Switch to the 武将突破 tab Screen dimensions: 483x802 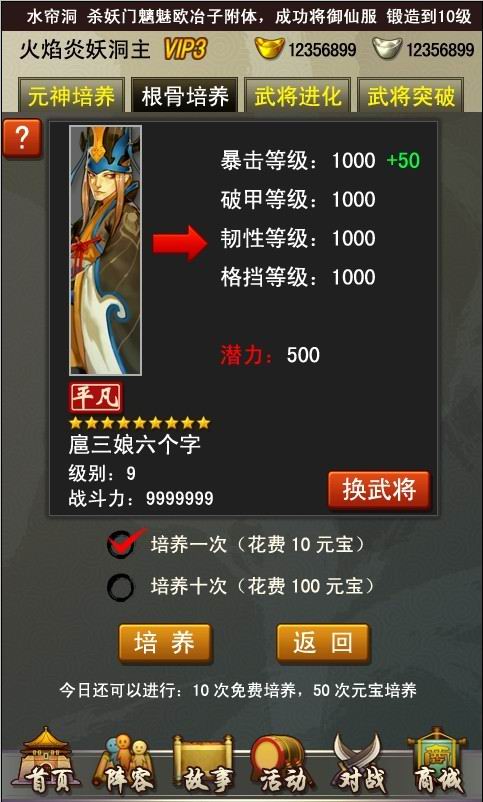tap(411, 96)
